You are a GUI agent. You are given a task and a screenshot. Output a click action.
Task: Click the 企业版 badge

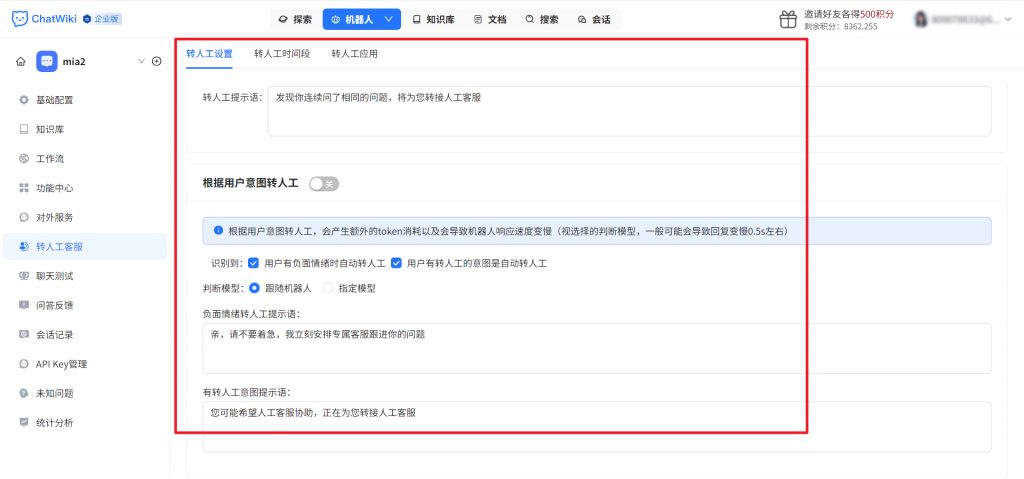(102, 19)
